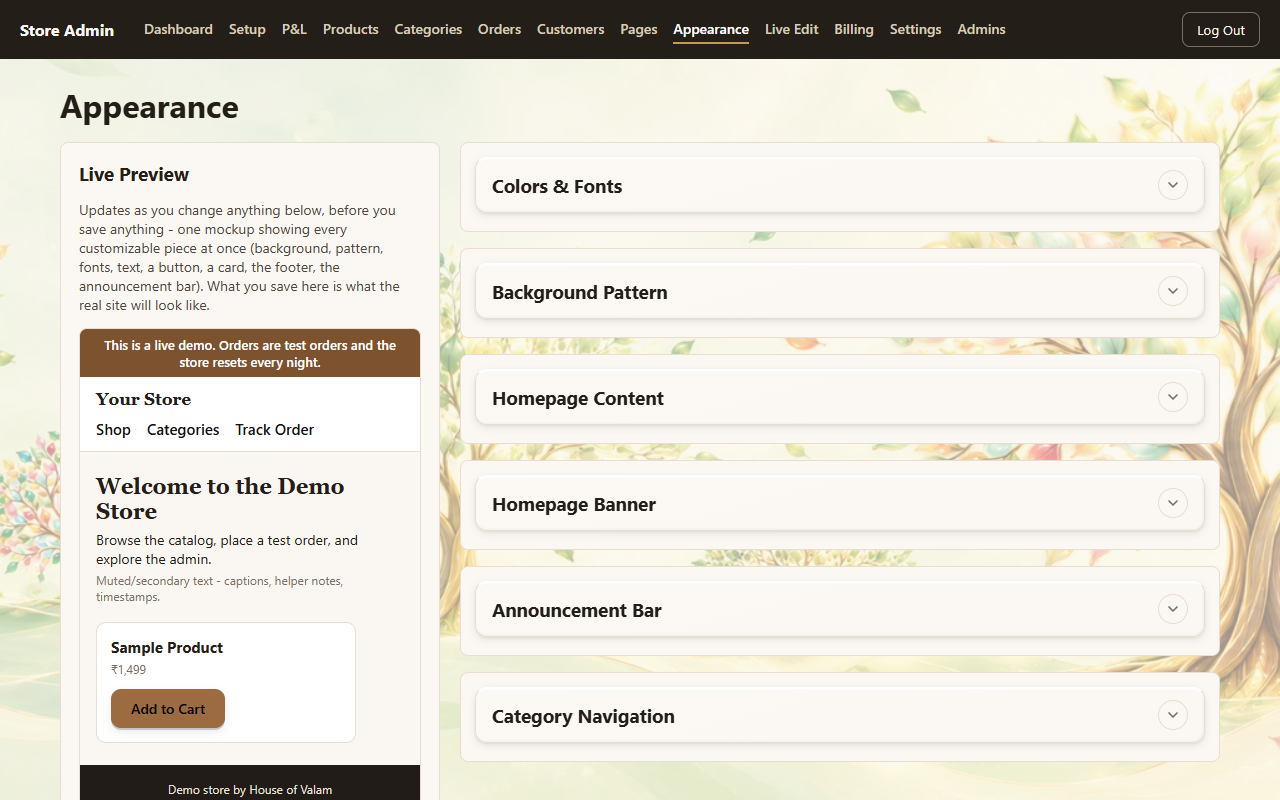
Task: Expand the Announcement Bar chevron
Action: coord(1172,609)
